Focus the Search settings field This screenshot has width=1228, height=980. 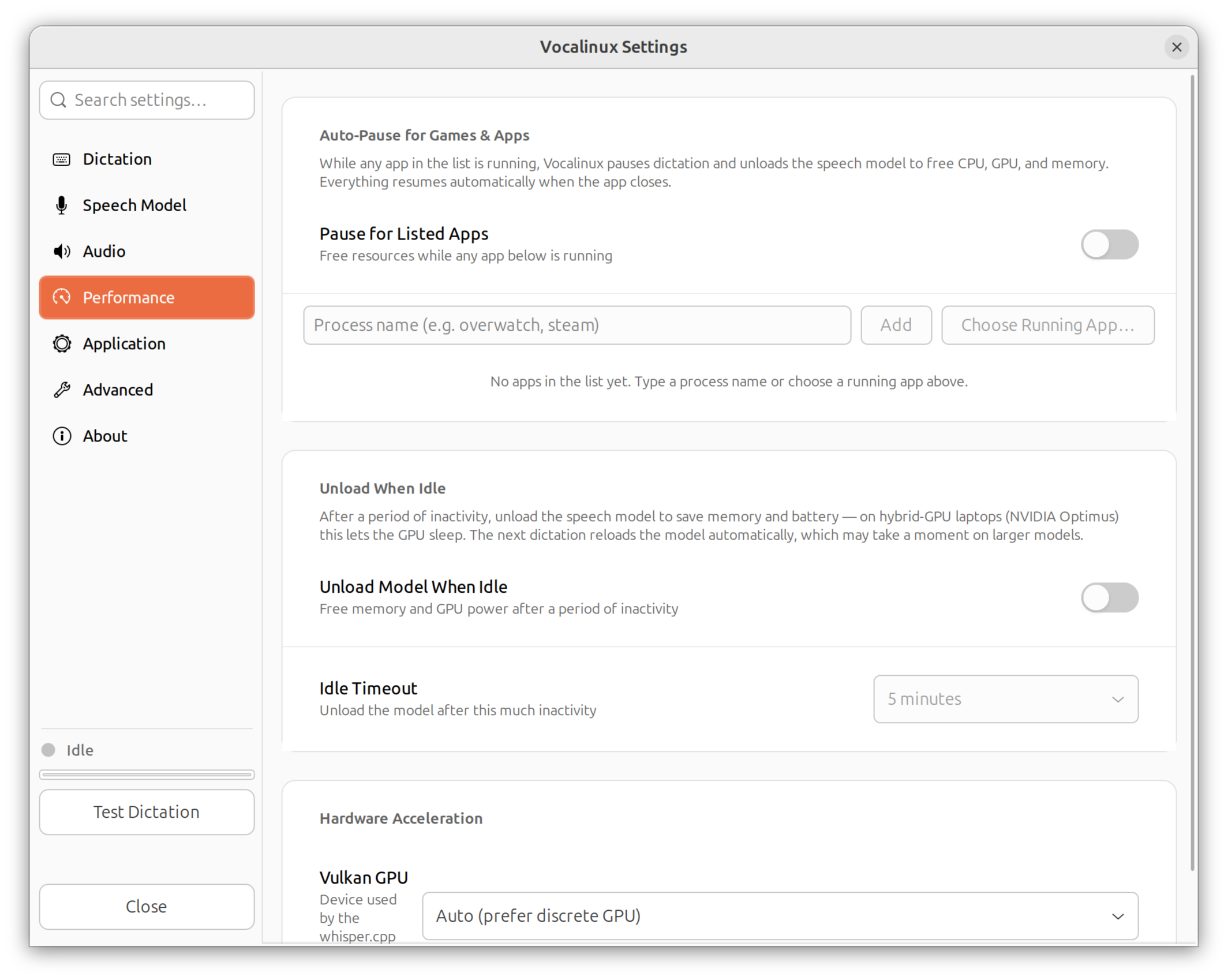(147, 100)
